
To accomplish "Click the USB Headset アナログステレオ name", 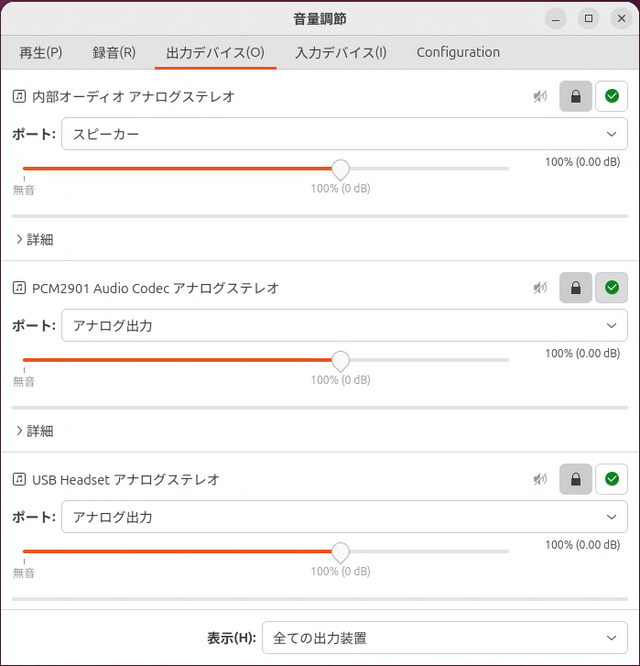I will 126,480.
